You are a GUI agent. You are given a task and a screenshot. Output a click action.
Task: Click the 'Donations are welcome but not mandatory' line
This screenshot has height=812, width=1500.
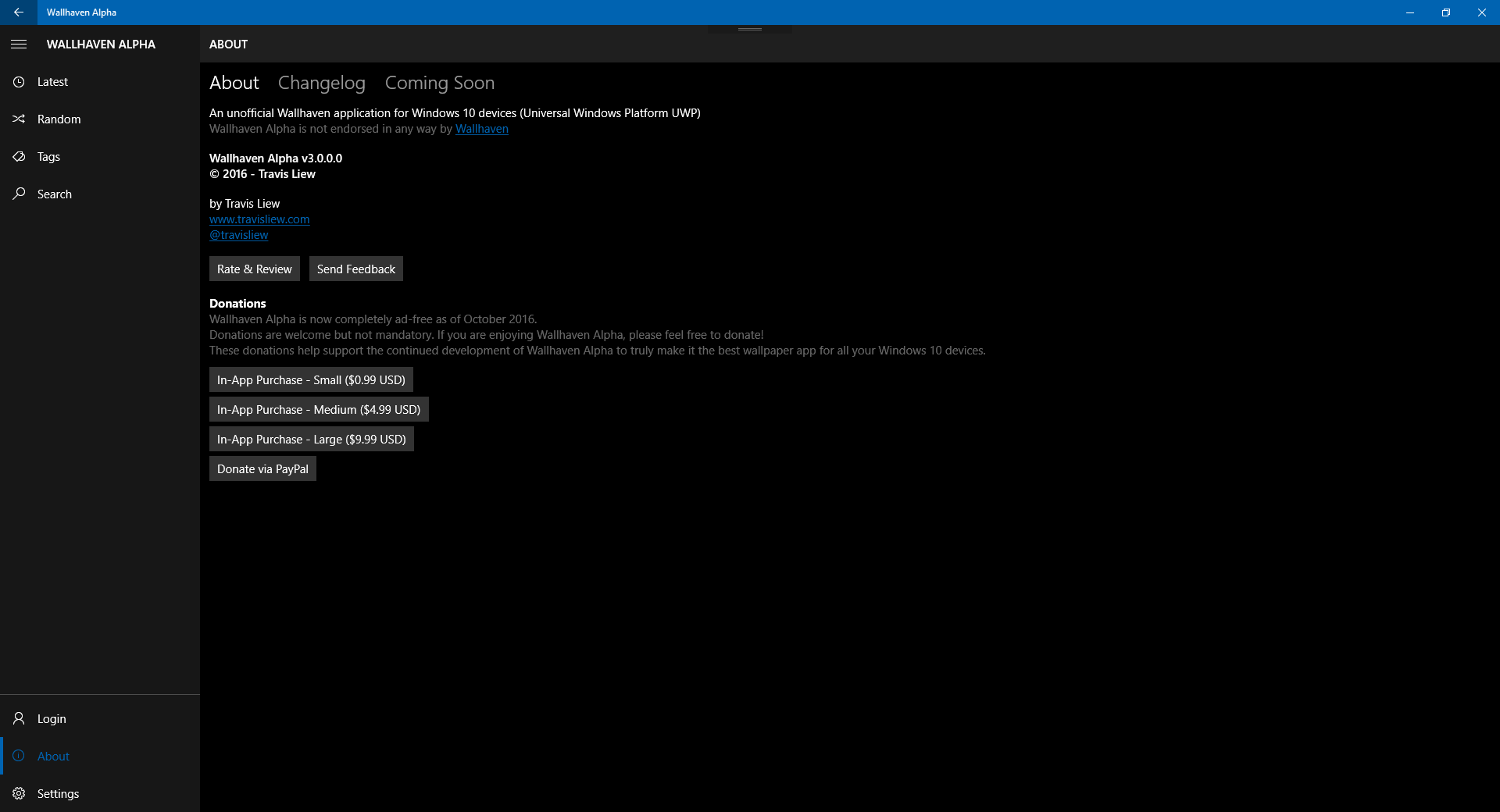coord(487,335)
